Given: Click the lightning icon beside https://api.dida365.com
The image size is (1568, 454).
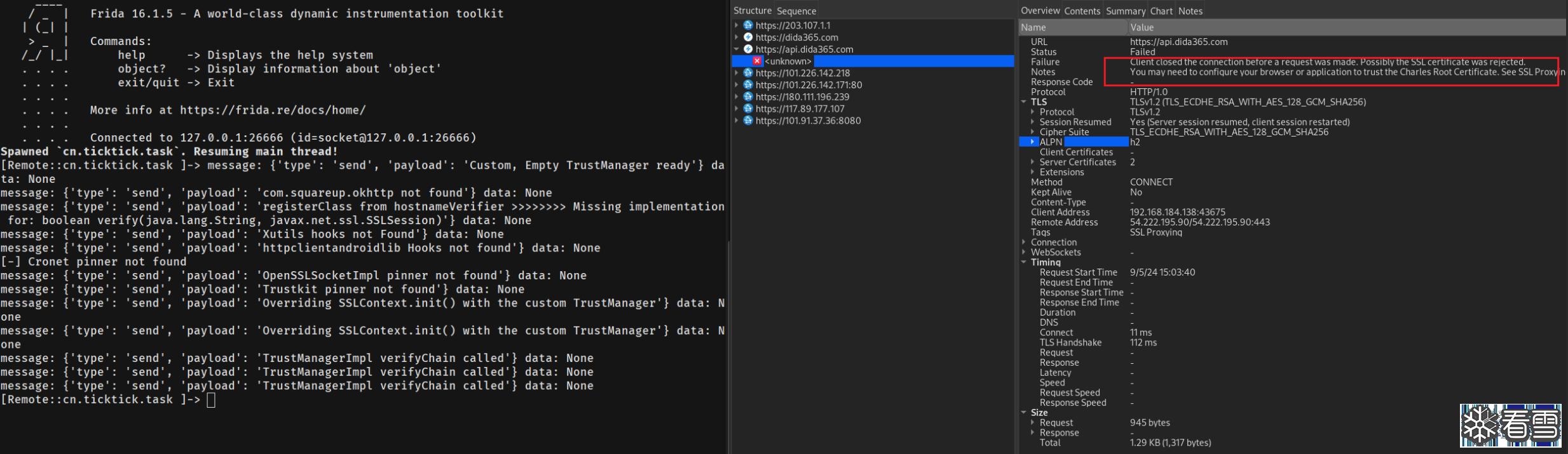Looking at the screenshot, I should coord(748,49).
